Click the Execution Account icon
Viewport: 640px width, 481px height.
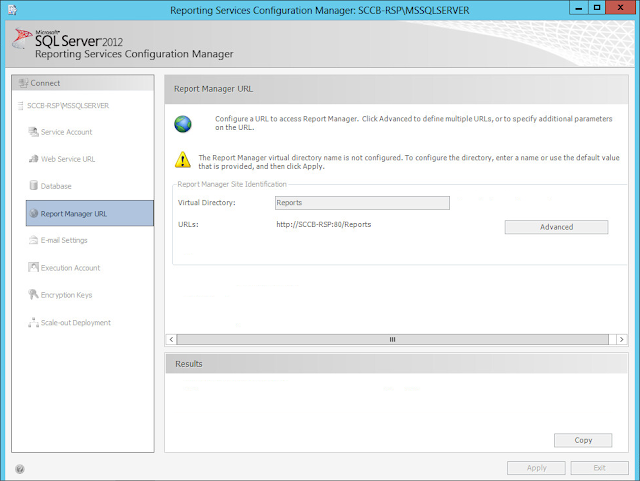point(33,267)
